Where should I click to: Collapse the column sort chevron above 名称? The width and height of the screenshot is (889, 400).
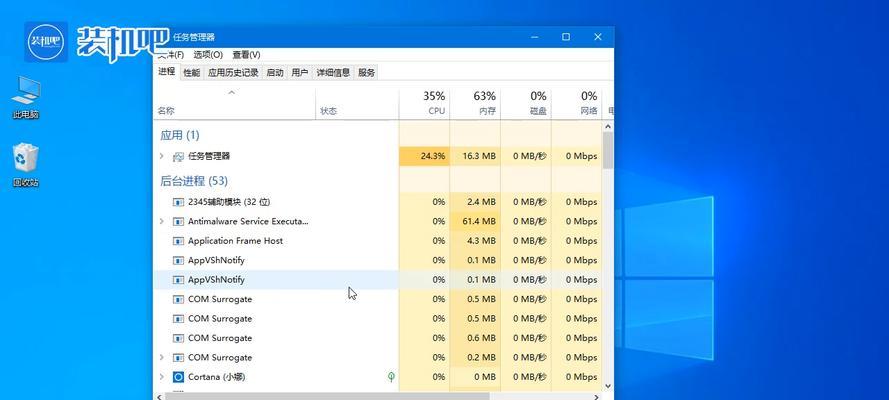click(231, 92)
